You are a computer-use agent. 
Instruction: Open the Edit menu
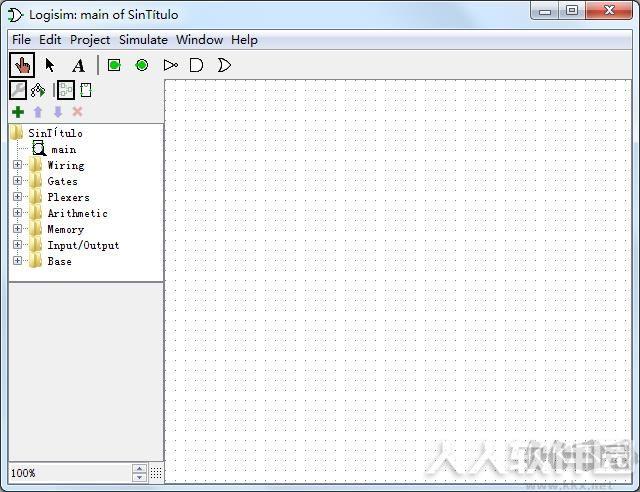click(50, 40)
